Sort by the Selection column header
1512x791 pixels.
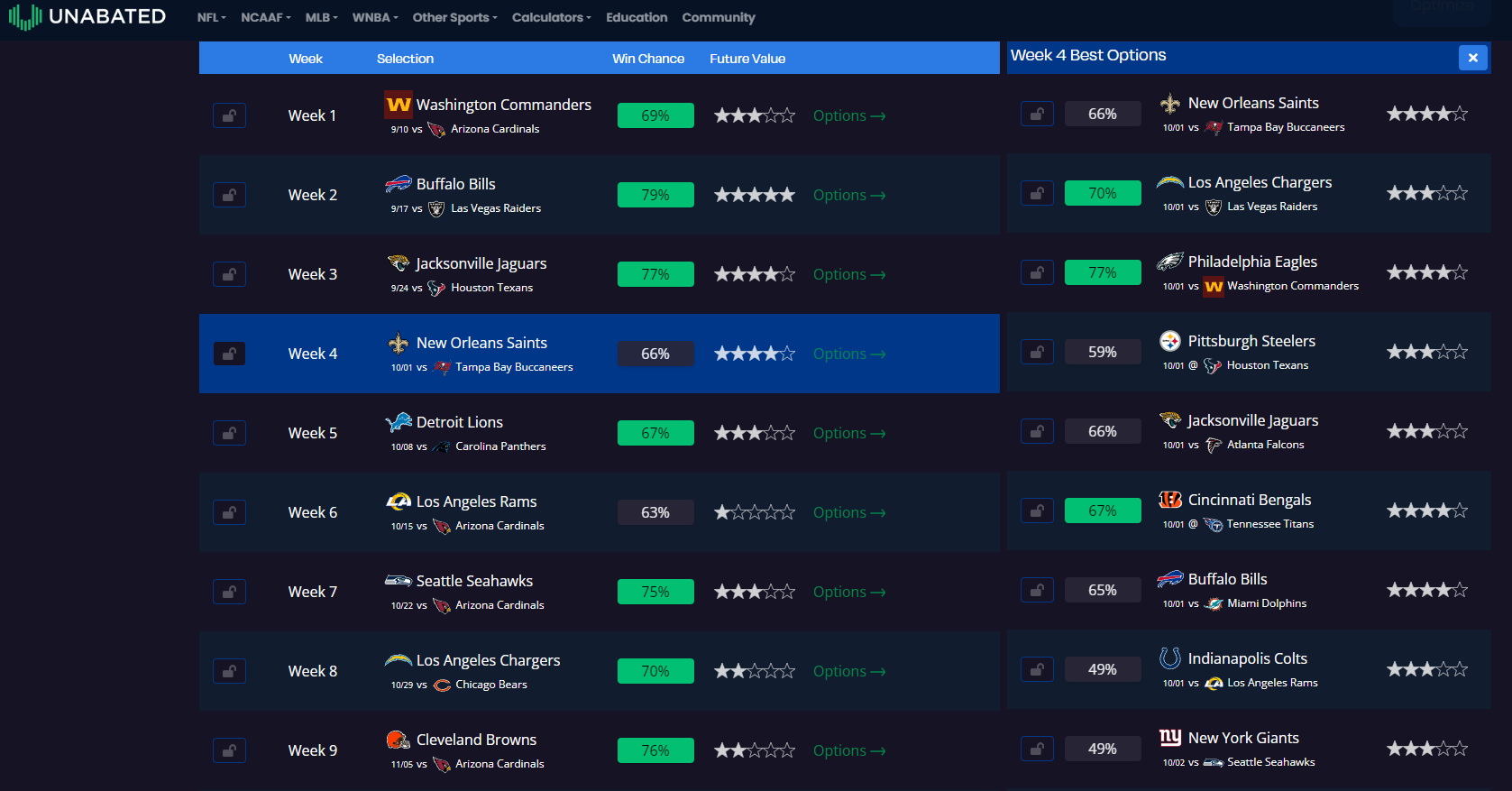pyautogui.click(x=405, y=59)
